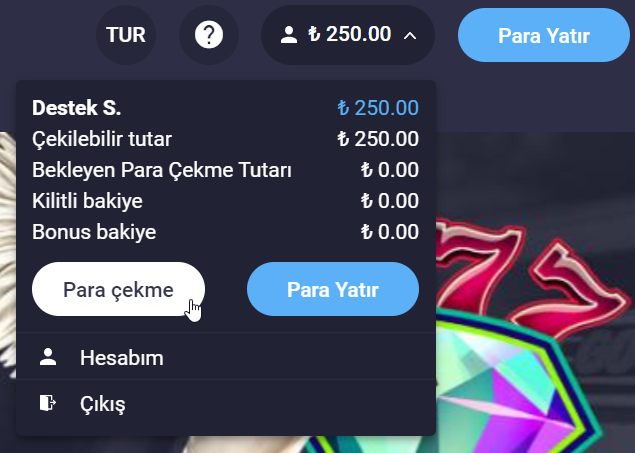
Task: Click the user profile icon in header
Action: coord(289,35)
